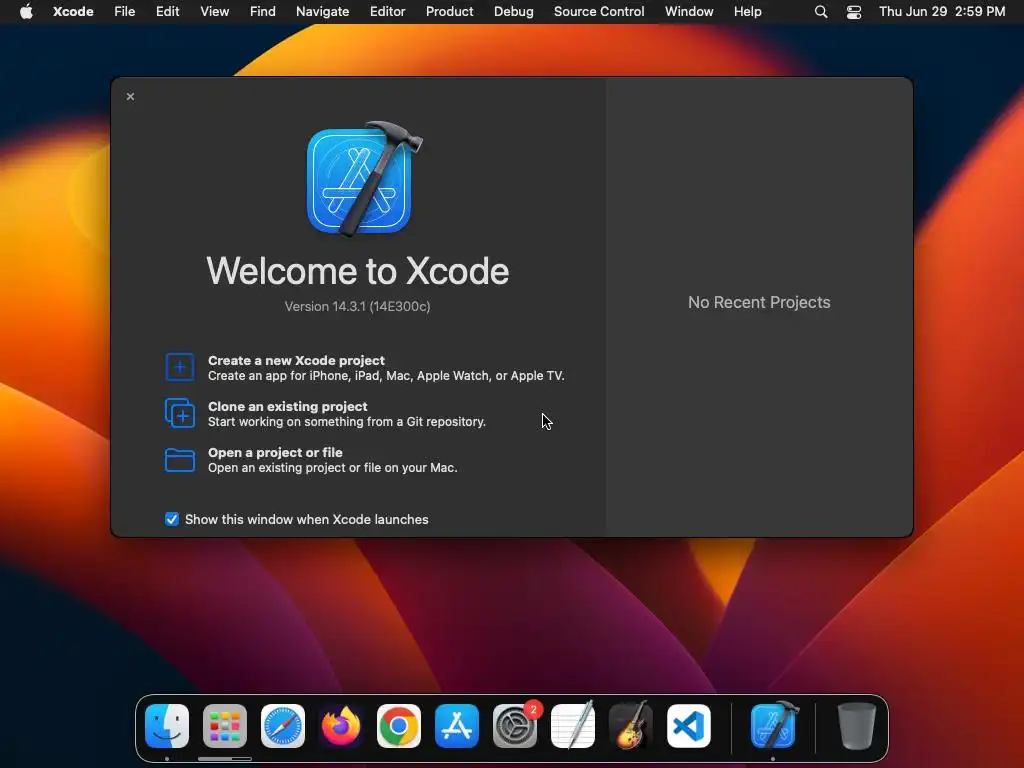
Task: Open the File menu
Action: 125,11
